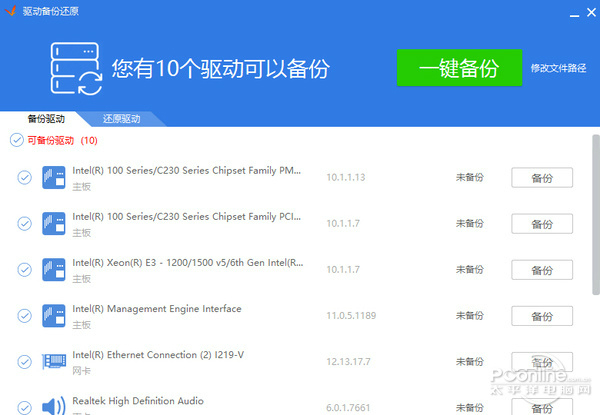Click the 可备份驱动 (10) heading text
Image resolution: width=600 pixels, height=415 pixels.
(x=62, y=140)
